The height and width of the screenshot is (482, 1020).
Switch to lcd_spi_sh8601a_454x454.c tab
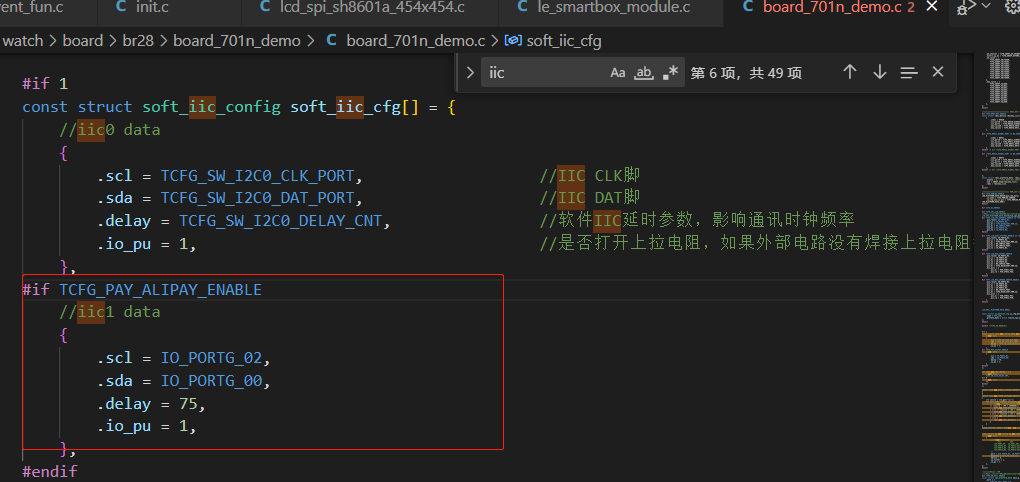[370, 8]
